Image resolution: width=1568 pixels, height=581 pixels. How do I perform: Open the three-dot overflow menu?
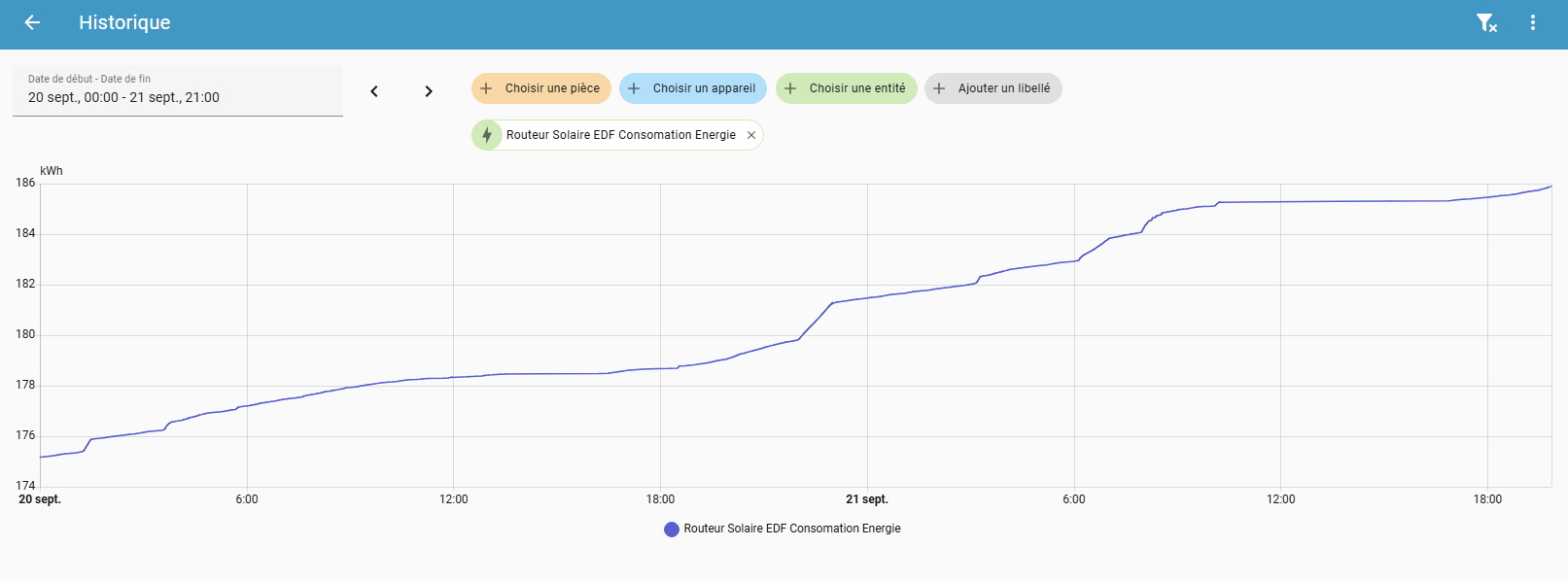[1532, 22]
